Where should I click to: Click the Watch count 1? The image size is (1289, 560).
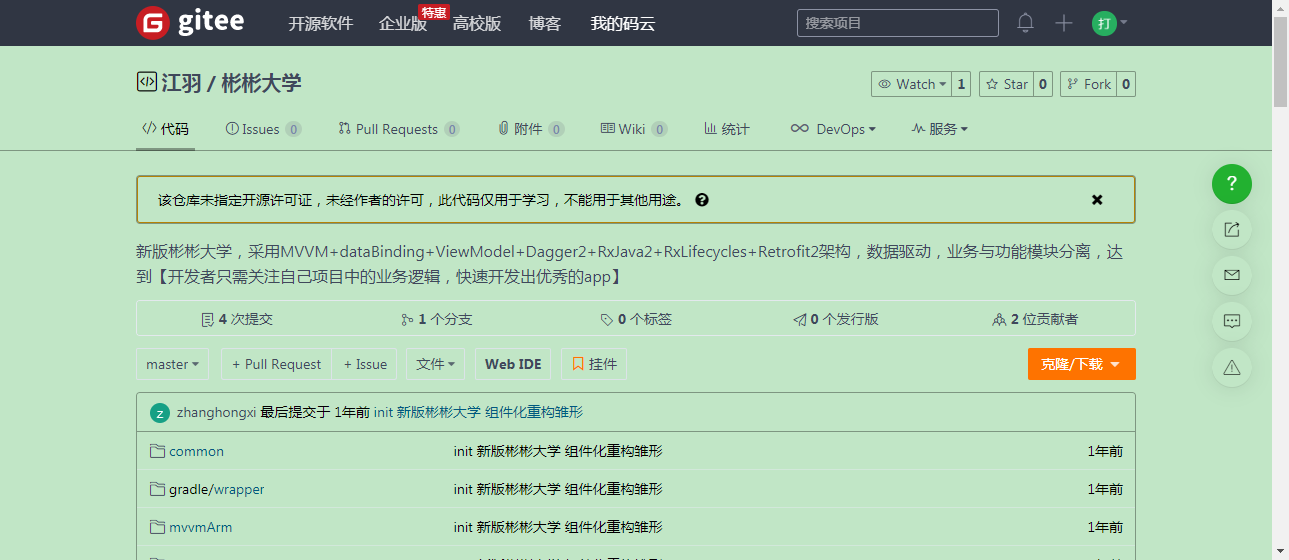[x=961, y=84]
